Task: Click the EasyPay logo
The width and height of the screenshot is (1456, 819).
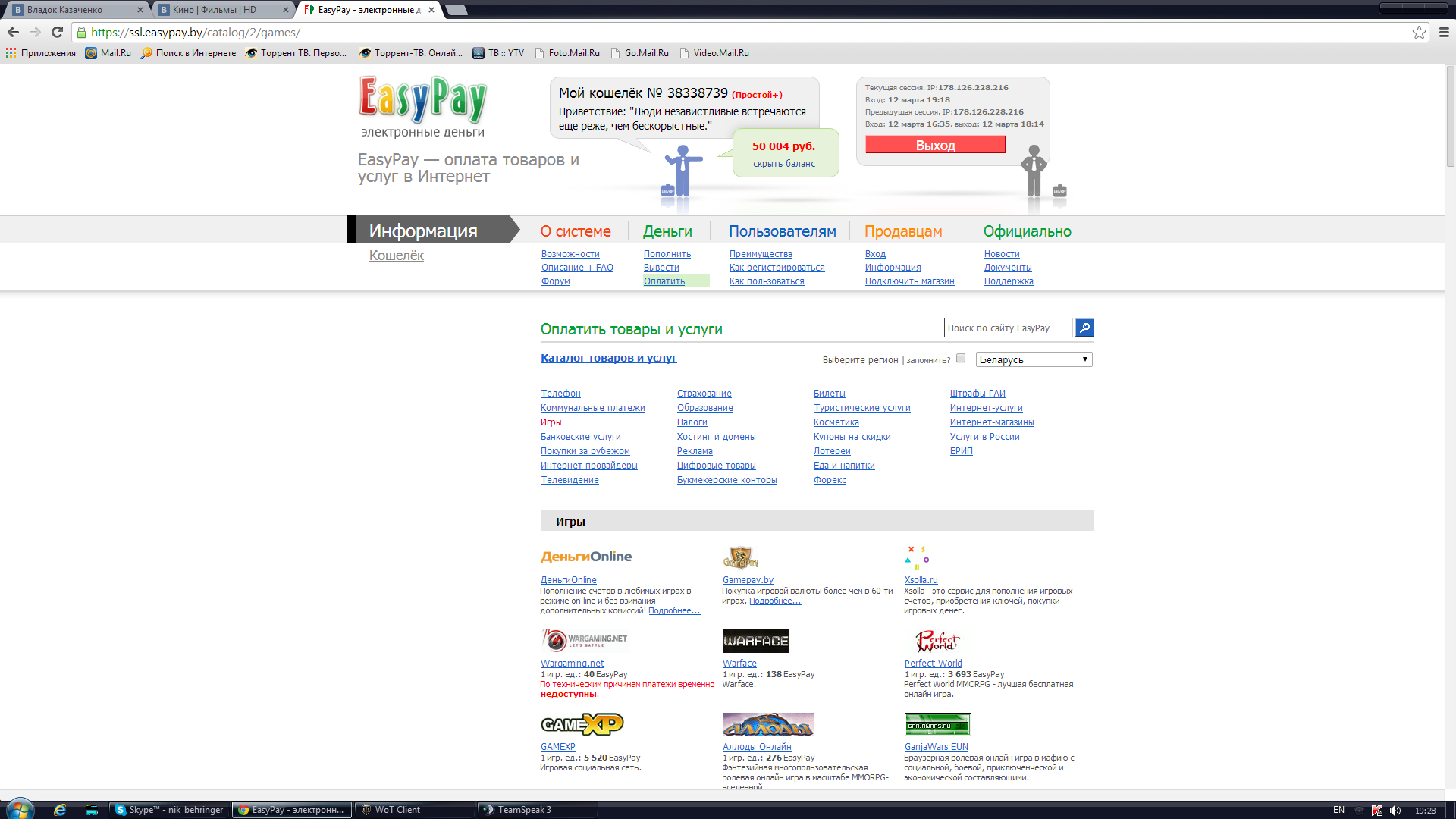Action: 422,99
